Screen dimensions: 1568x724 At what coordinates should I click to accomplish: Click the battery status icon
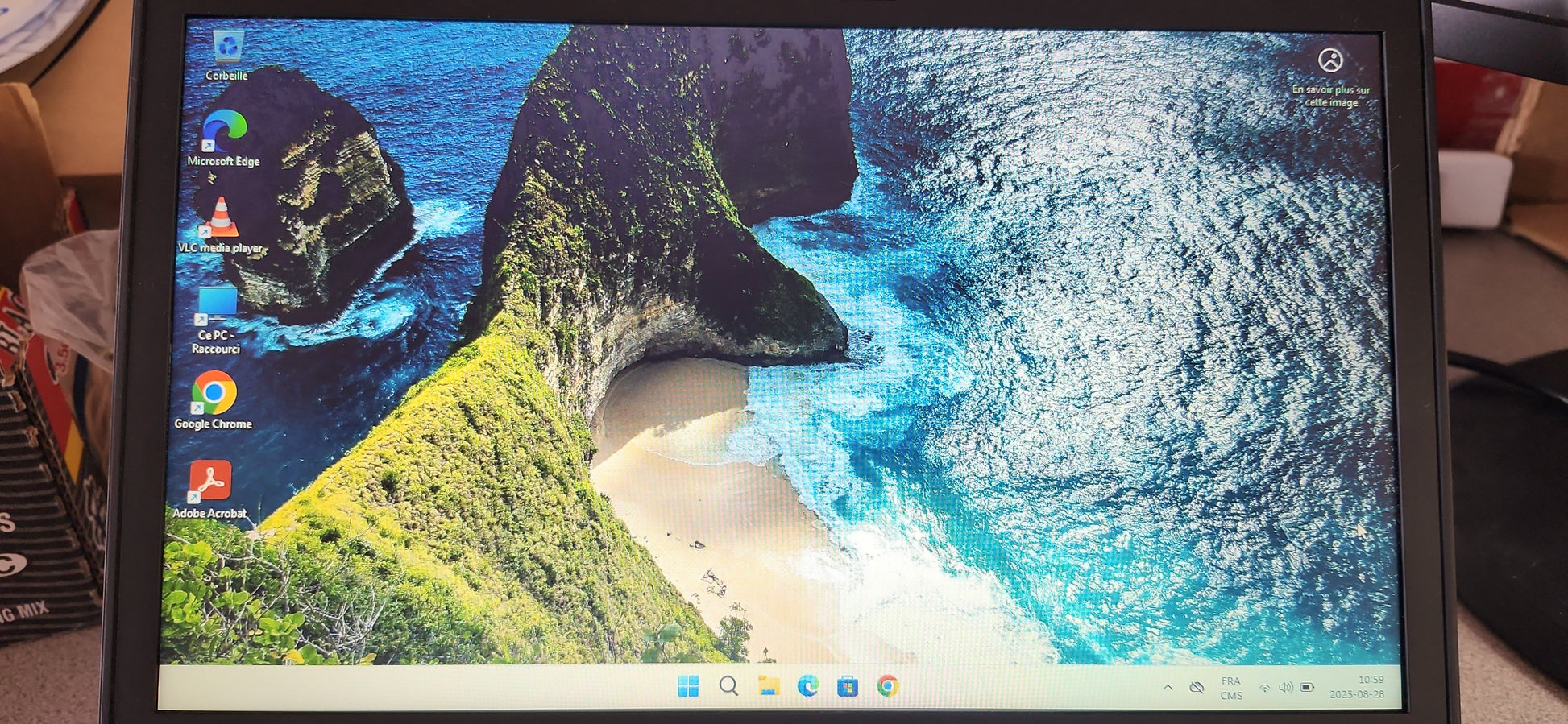click(x=1307, y=688)
